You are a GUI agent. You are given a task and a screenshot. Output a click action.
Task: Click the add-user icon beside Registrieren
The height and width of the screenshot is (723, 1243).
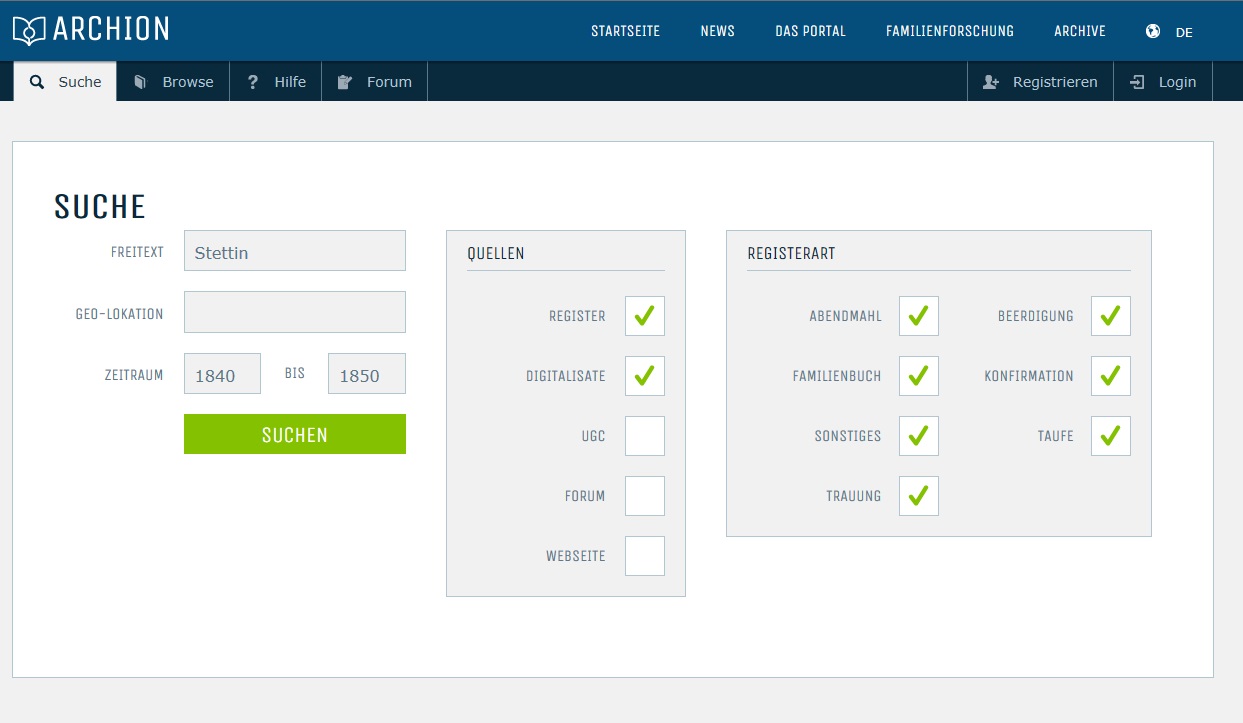pyautogui.click(x=991, y=82)
